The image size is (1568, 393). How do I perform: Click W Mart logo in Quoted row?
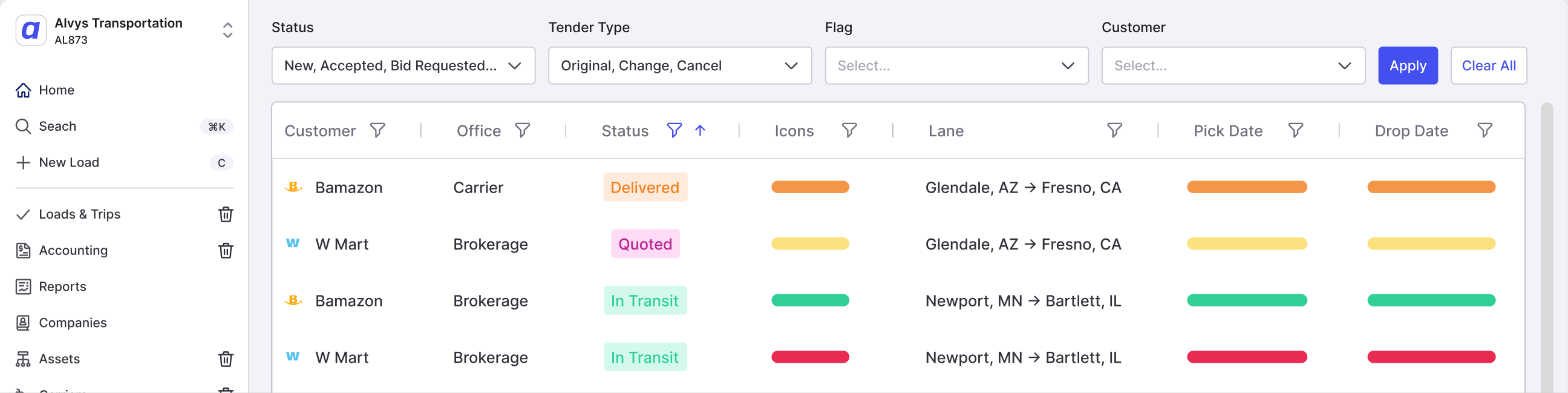point(293,243)
